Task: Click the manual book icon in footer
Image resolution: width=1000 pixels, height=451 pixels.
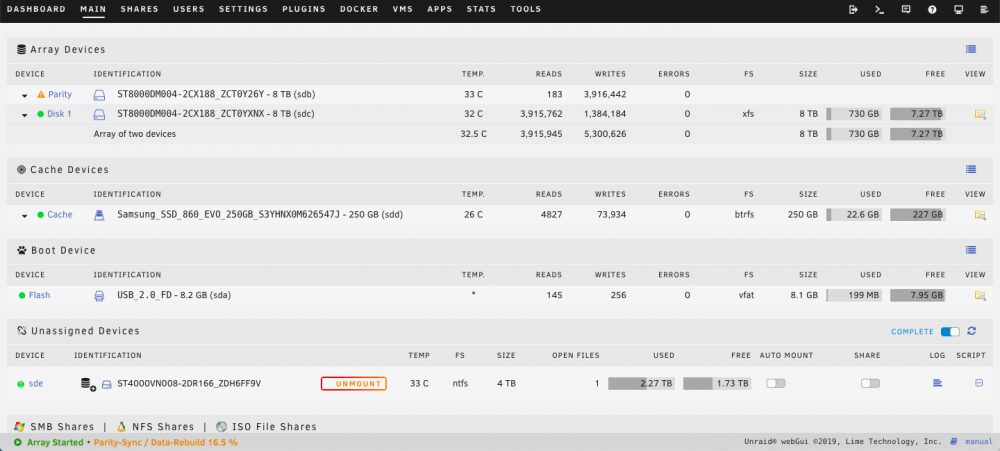Action: [953, 441]
